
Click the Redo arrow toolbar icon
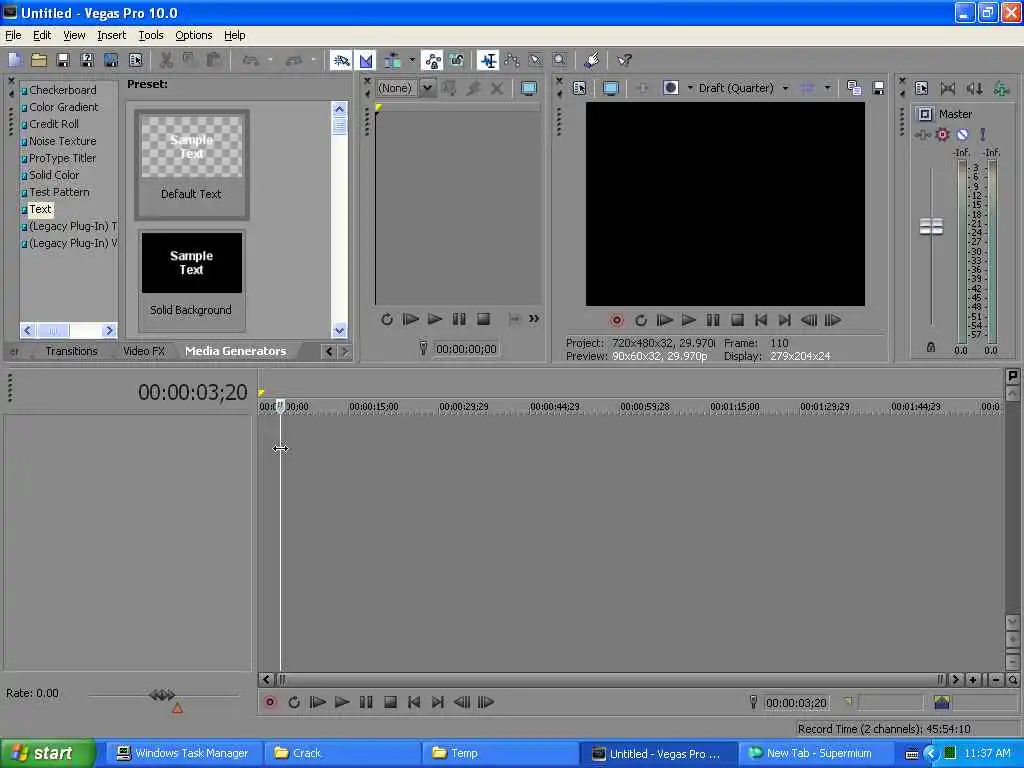click(294, 61)
